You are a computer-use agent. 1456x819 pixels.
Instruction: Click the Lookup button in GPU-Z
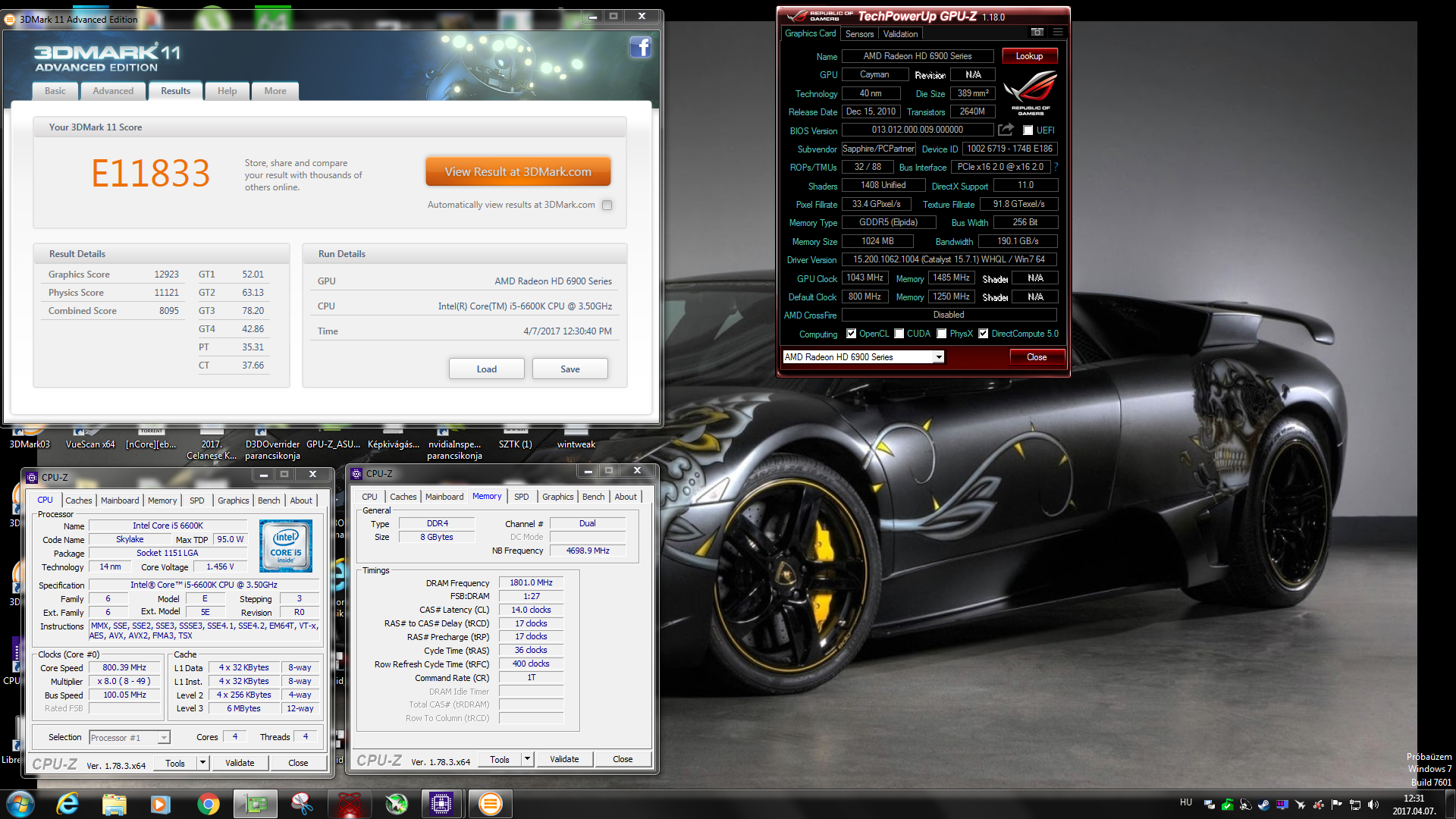1029,56
